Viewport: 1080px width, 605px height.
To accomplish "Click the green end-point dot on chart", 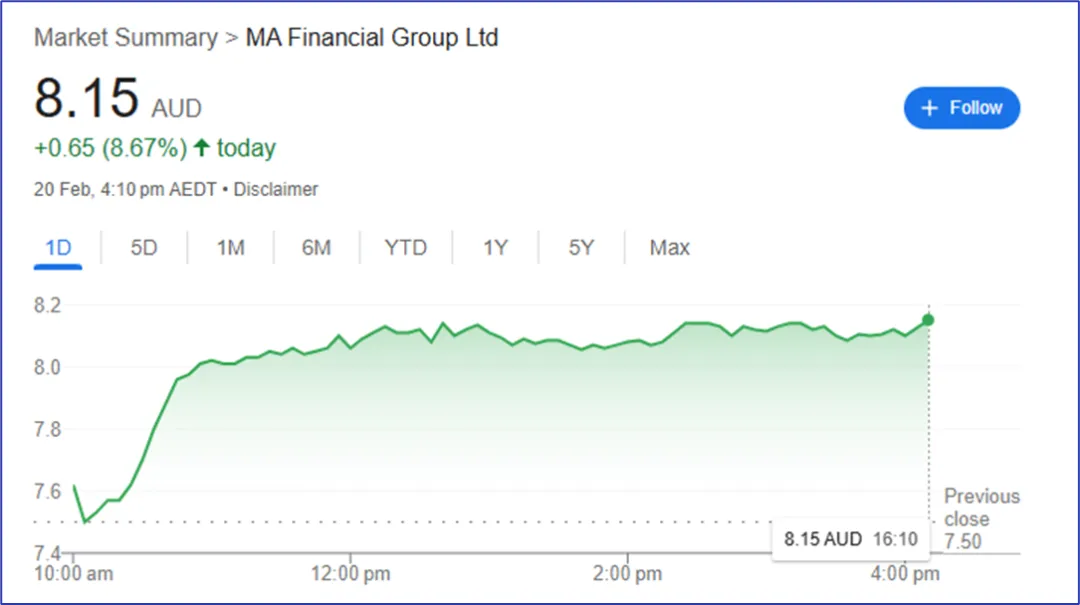I will pos(928,320).
